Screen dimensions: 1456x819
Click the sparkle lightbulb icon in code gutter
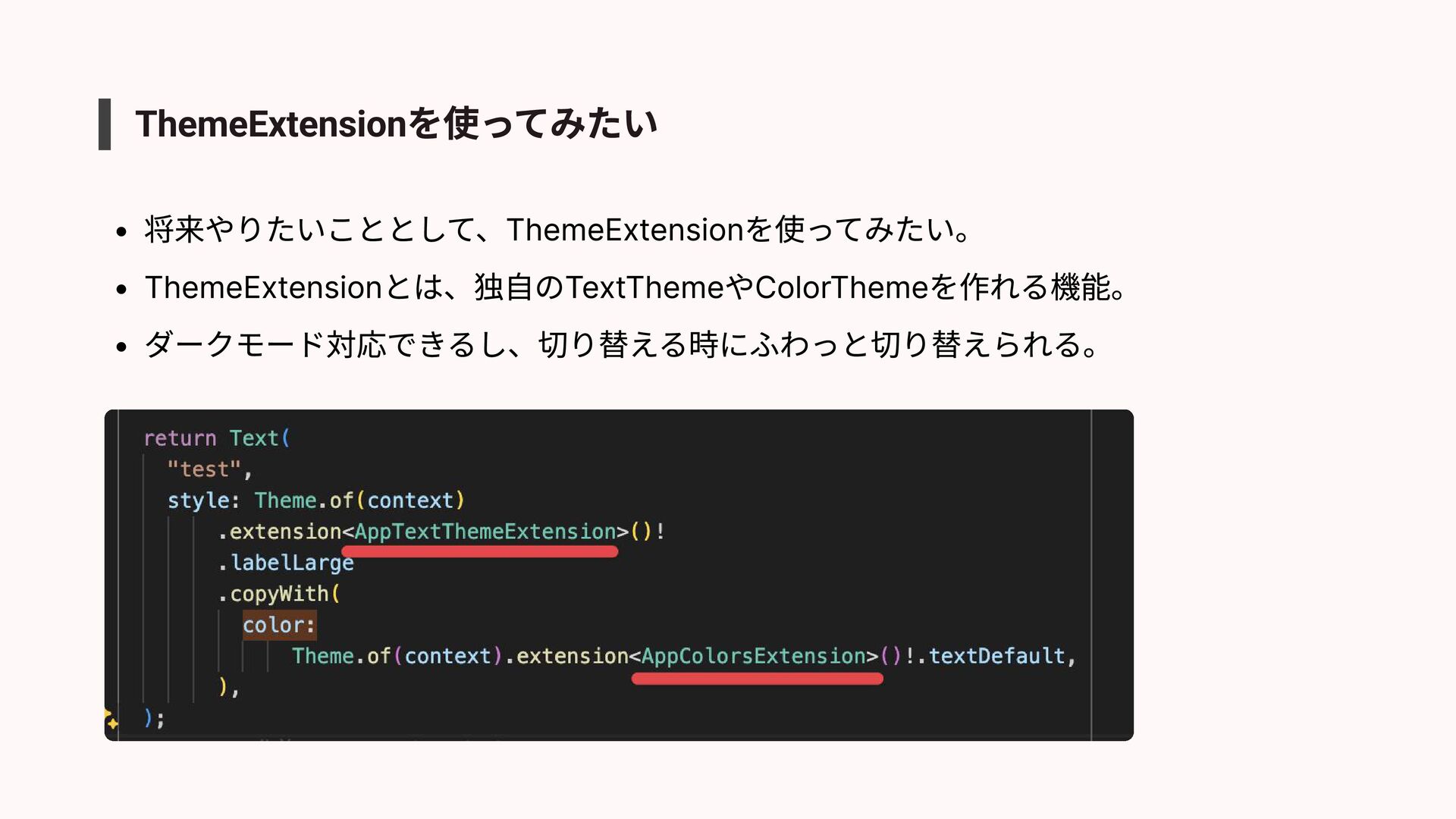point(111,719)
